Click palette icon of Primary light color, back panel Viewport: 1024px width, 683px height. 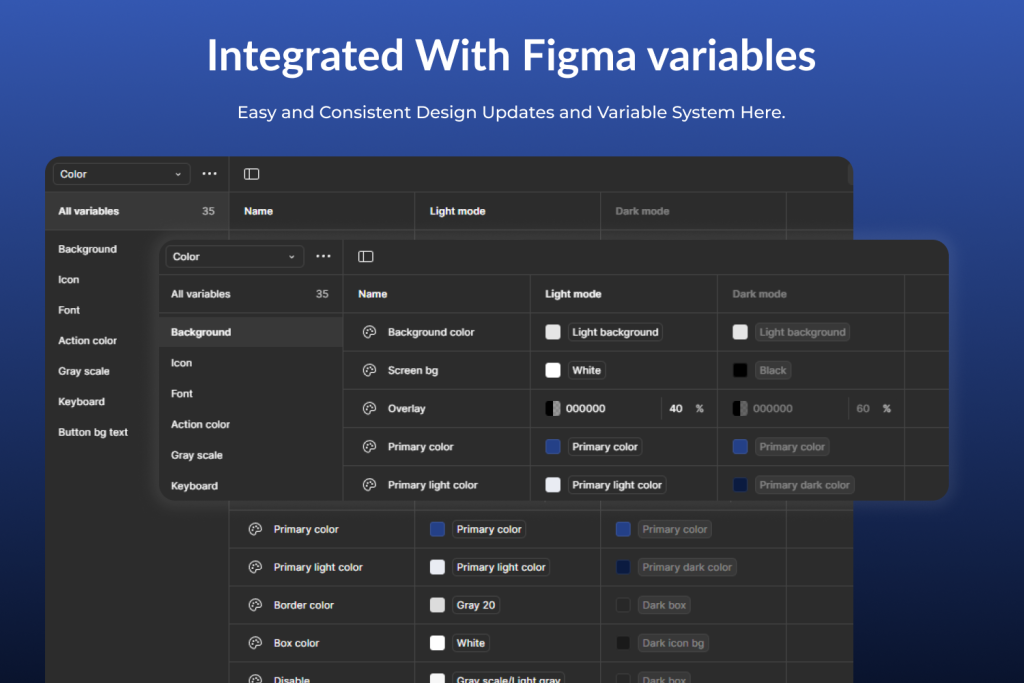(x=255, y=567)
